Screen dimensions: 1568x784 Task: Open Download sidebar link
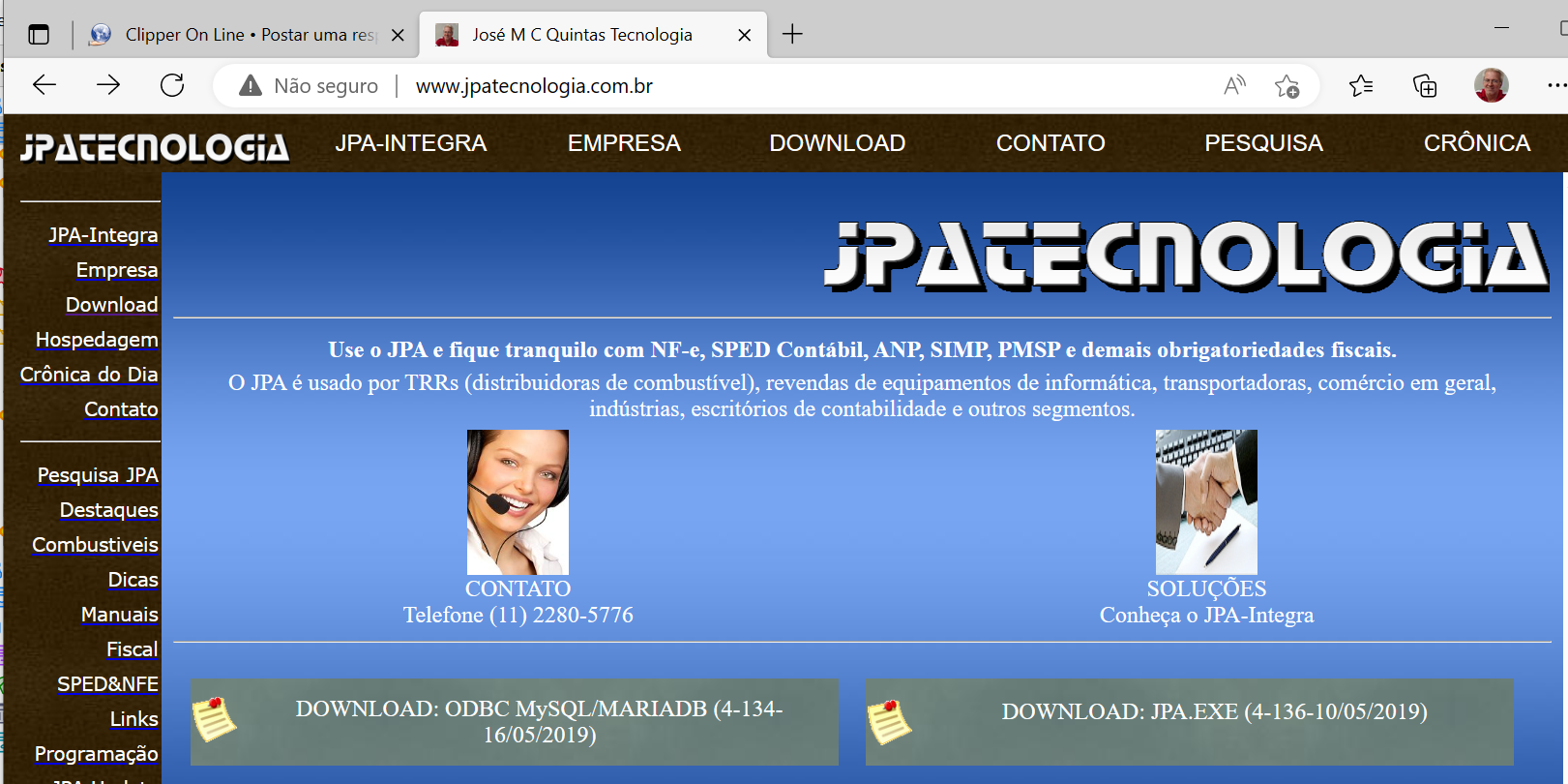coord(112,305)
